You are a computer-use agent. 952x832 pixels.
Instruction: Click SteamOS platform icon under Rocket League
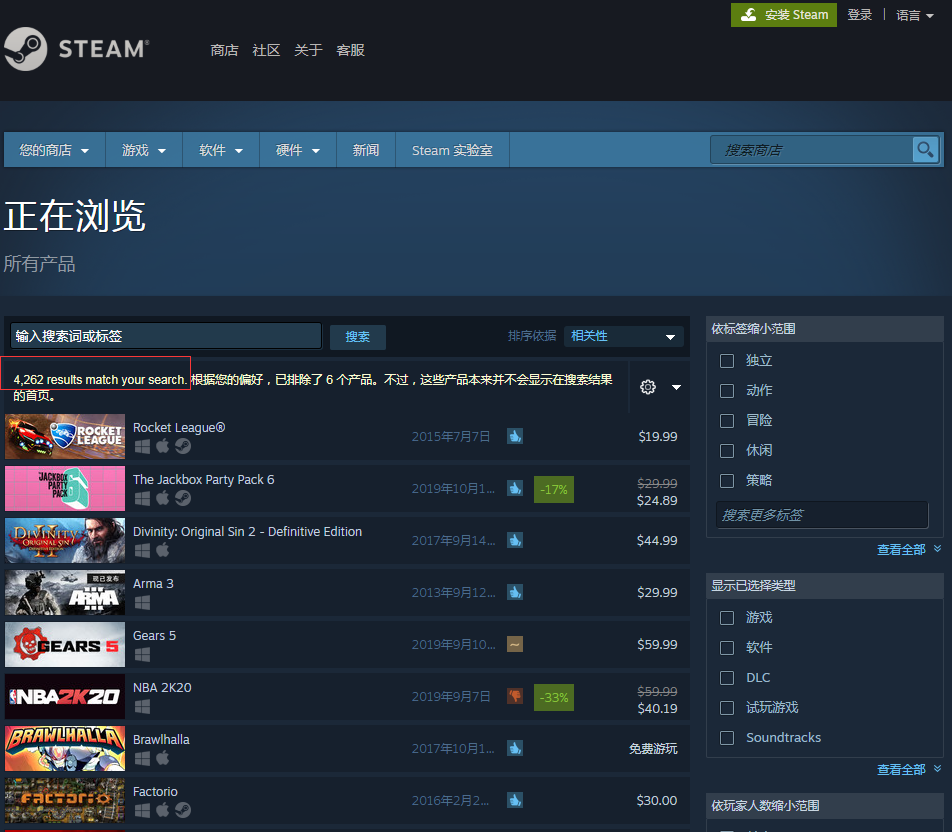[183, 446]
